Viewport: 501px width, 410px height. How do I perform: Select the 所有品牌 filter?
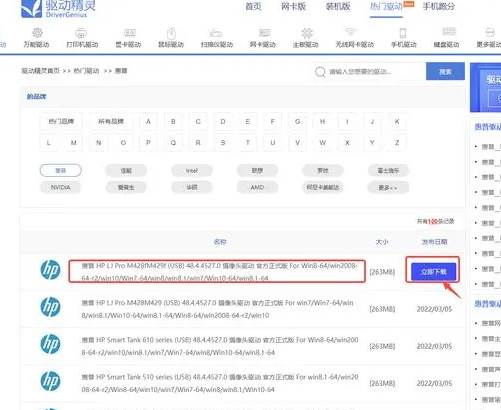tap(111, 121)
